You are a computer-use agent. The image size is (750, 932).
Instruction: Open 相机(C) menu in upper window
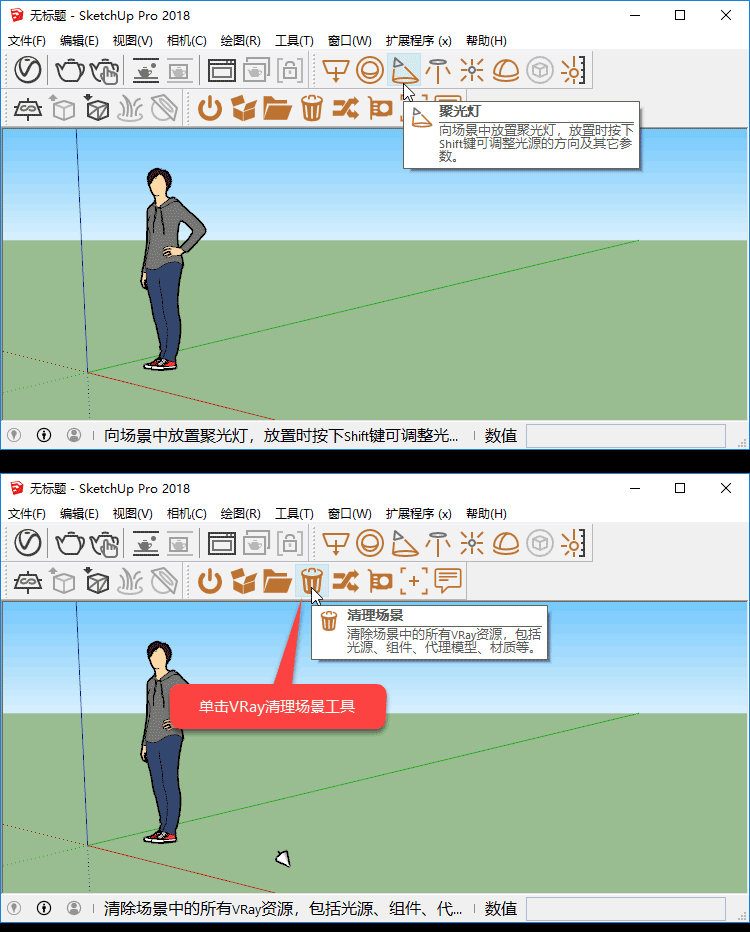tap(187, 40)
